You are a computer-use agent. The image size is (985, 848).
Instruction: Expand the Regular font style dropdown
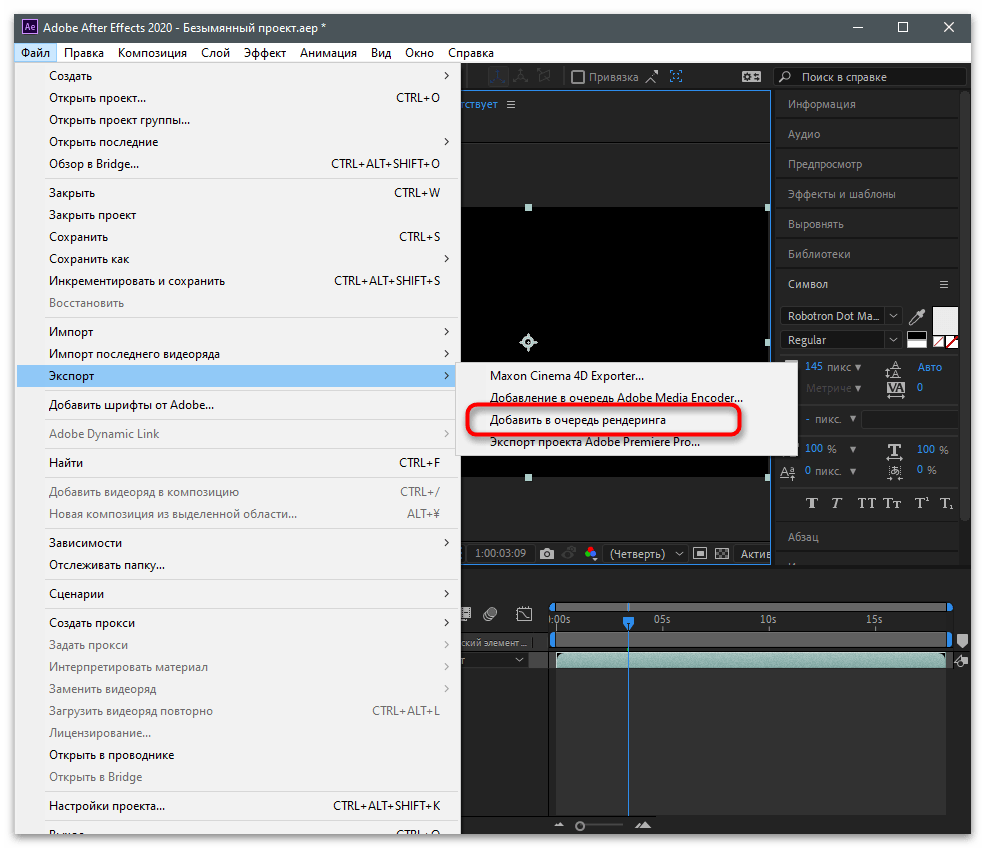(893, 340)
